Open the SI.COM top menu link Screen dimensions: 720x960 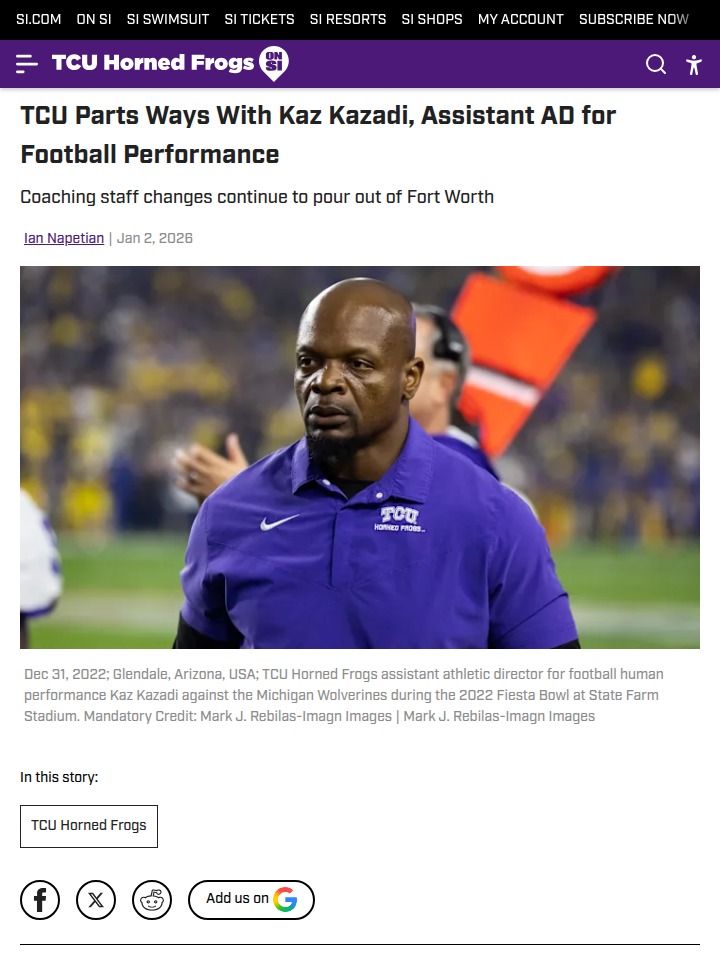[39, 19]
